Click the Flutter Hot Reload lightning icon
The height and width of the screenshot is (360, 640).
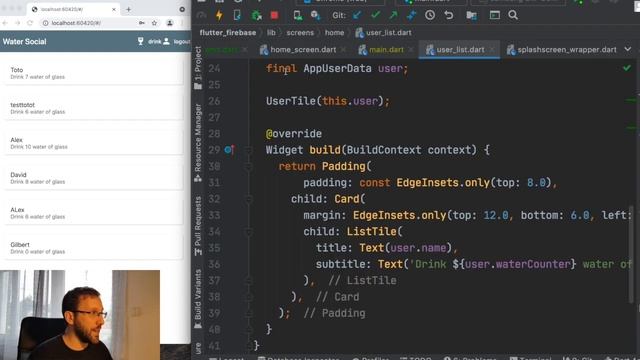tap(219, 16)
